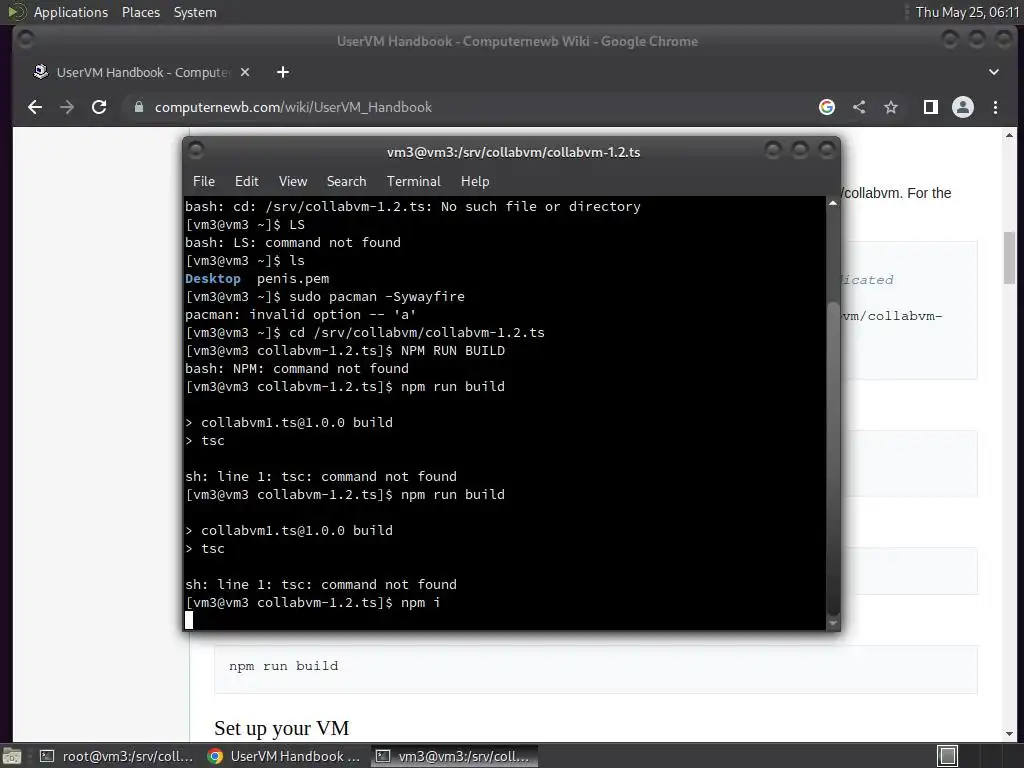Switch to vm3@vm3 terminal taskbar item

pyautogui.click(x=455, y=756)
